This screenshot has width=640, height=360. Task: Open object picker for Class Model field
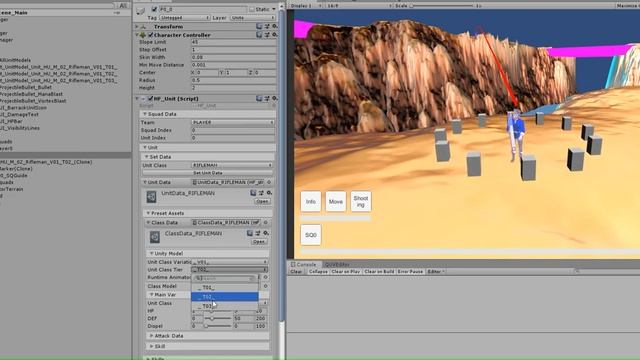click(x=265, y=286)
